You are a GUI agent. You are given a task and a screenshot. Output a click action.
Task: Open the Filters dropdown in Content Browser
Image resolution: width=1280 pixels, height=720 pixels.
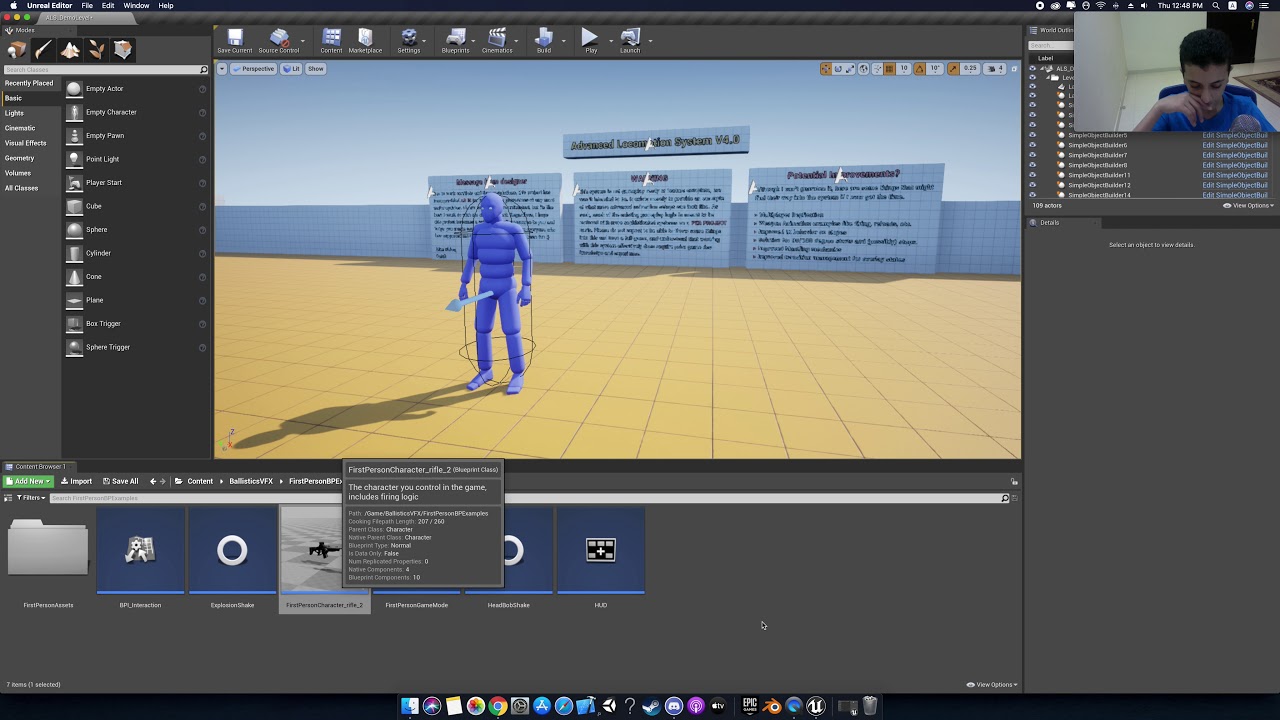pos(31,498)
